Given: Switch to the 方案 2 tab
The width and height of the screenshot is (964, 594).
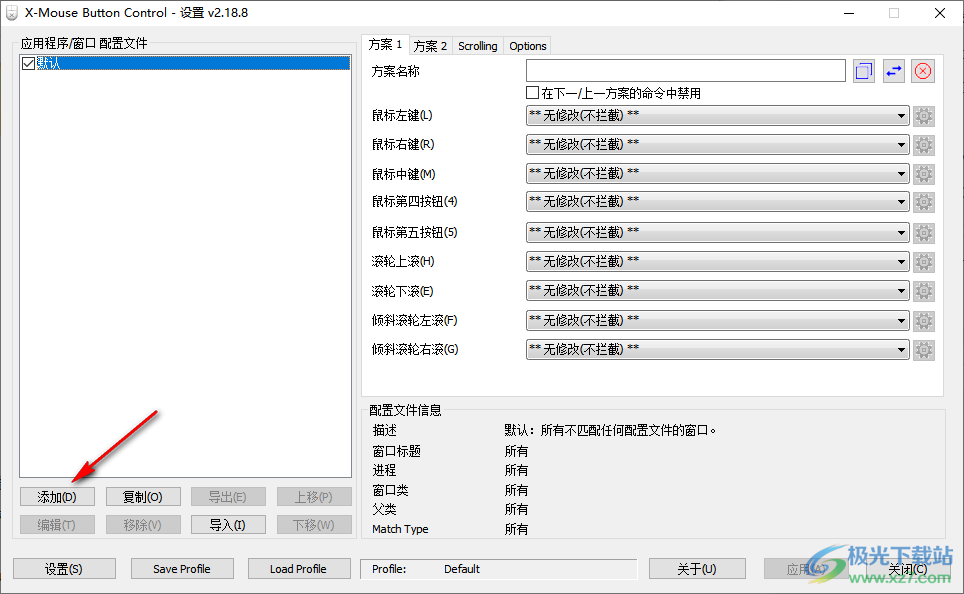Looking at the screenshot, I should [430, 46].
